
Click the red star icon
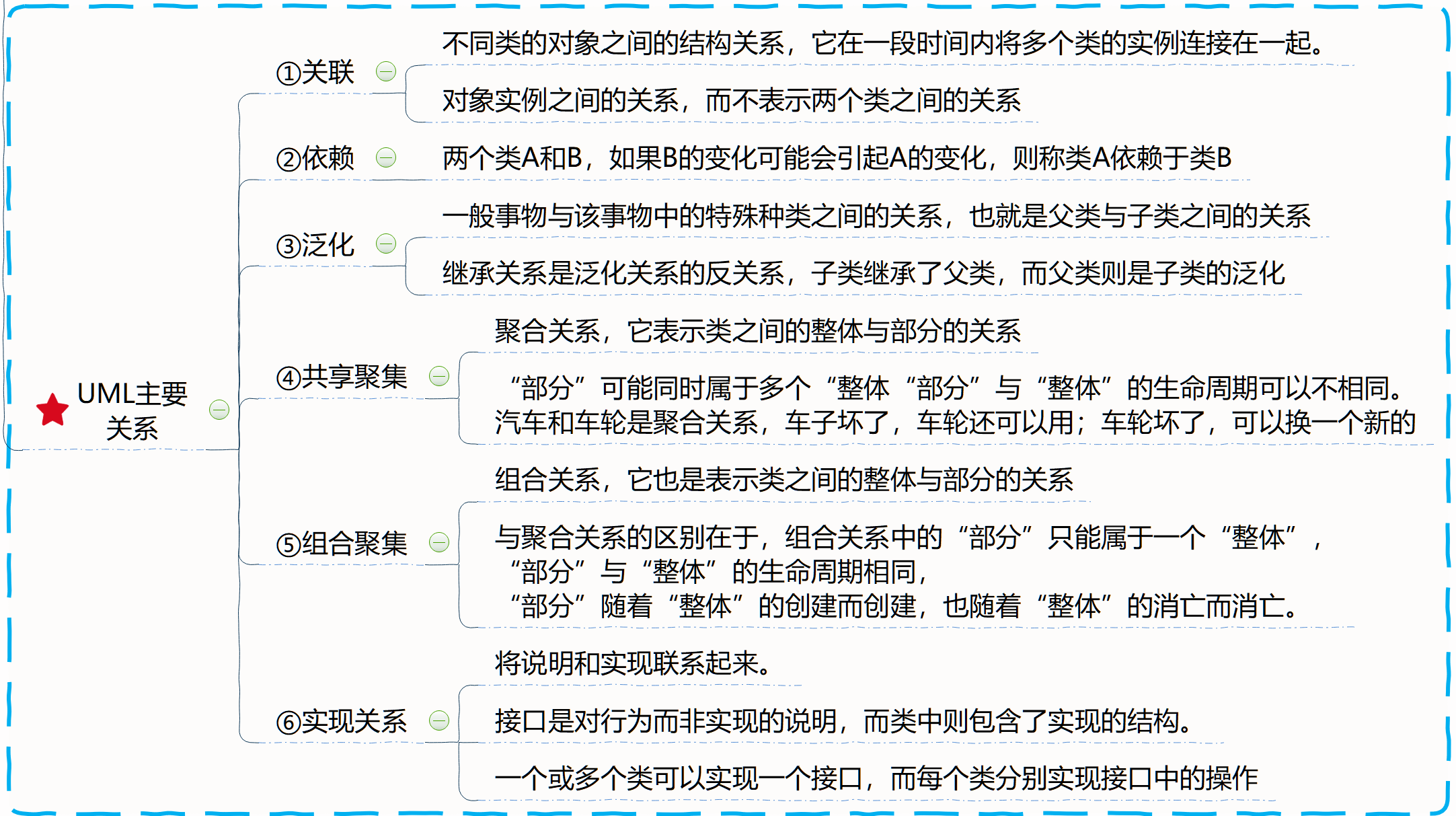pos(52,410)
